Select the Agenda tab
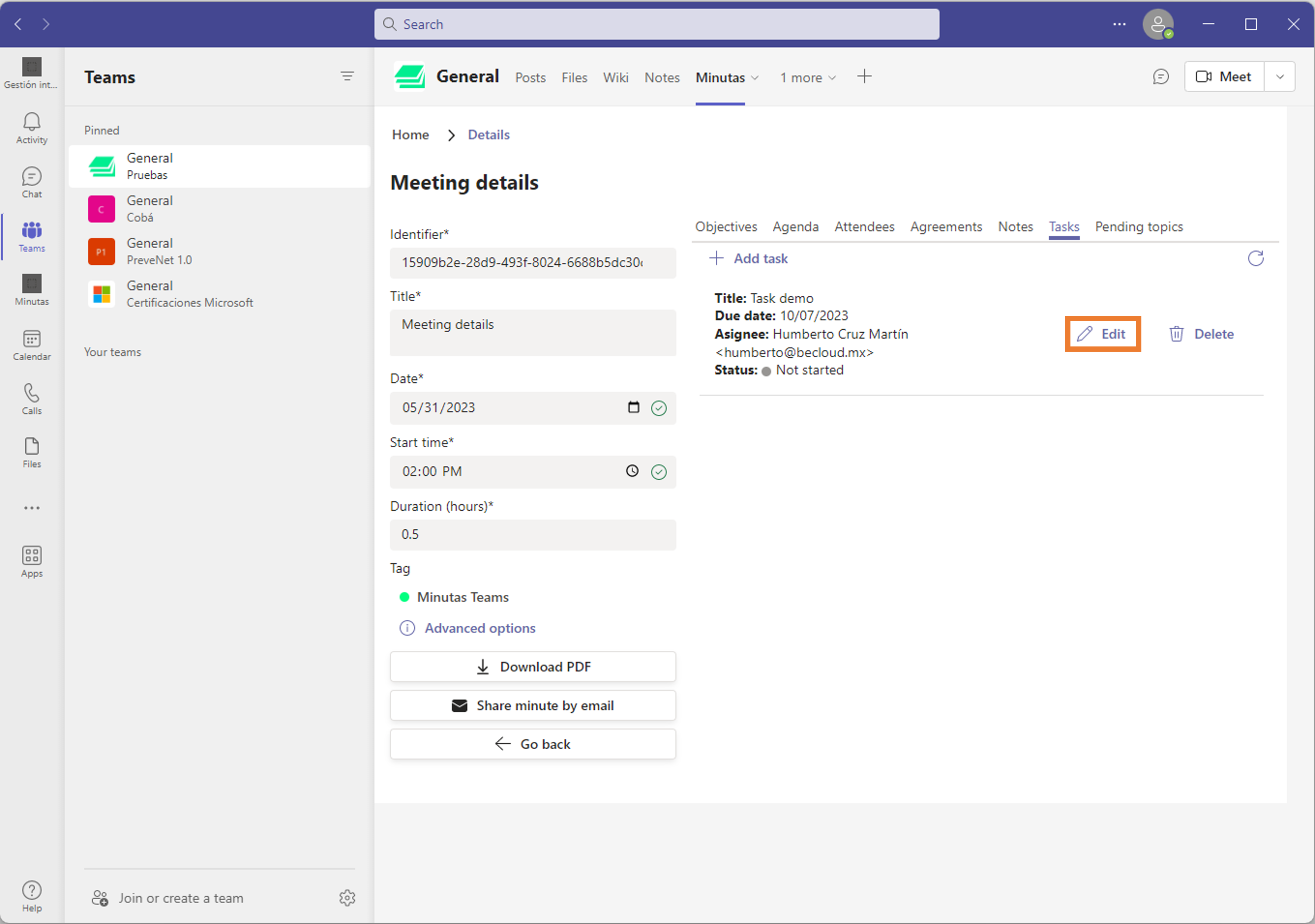Screen dimensions: 1315x924 pyautogui.click(x=795, y=227)
